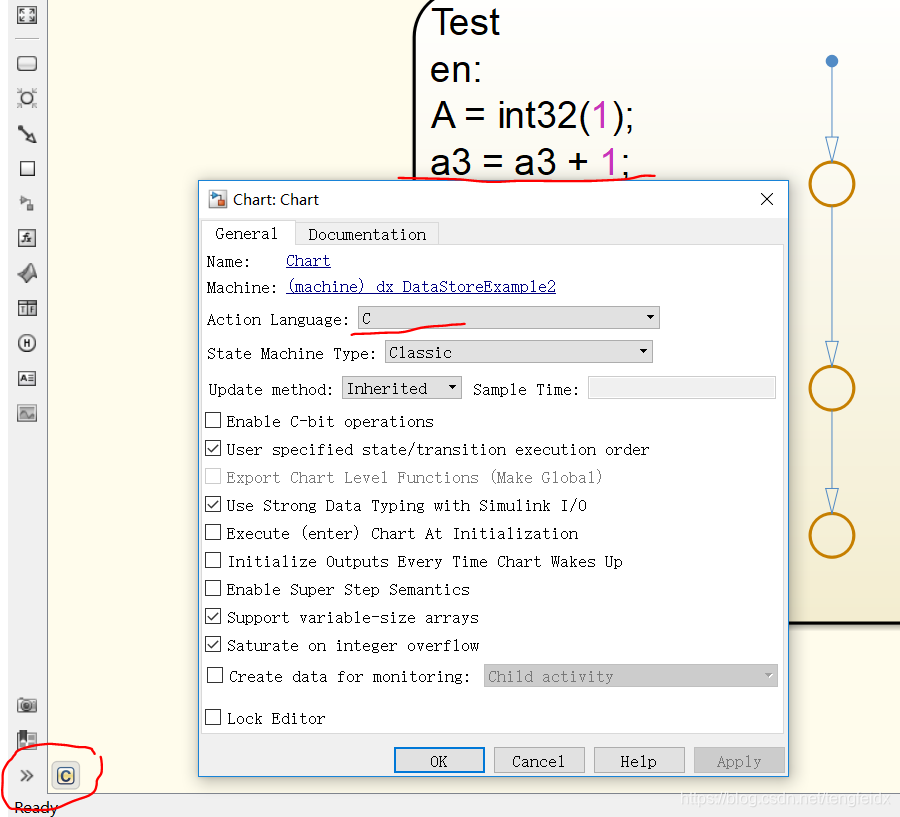The image size is (900, 817).
Task: Toggle Saturate on integer overflow checkbox
Action: pyautogui.click(x=213, y=644)
